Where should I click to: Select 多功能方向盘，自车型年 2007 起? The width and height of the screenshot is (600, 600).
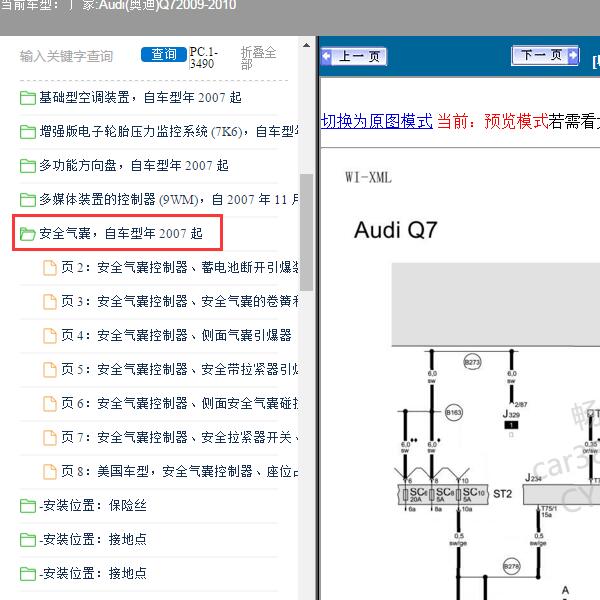coord(134,165)
